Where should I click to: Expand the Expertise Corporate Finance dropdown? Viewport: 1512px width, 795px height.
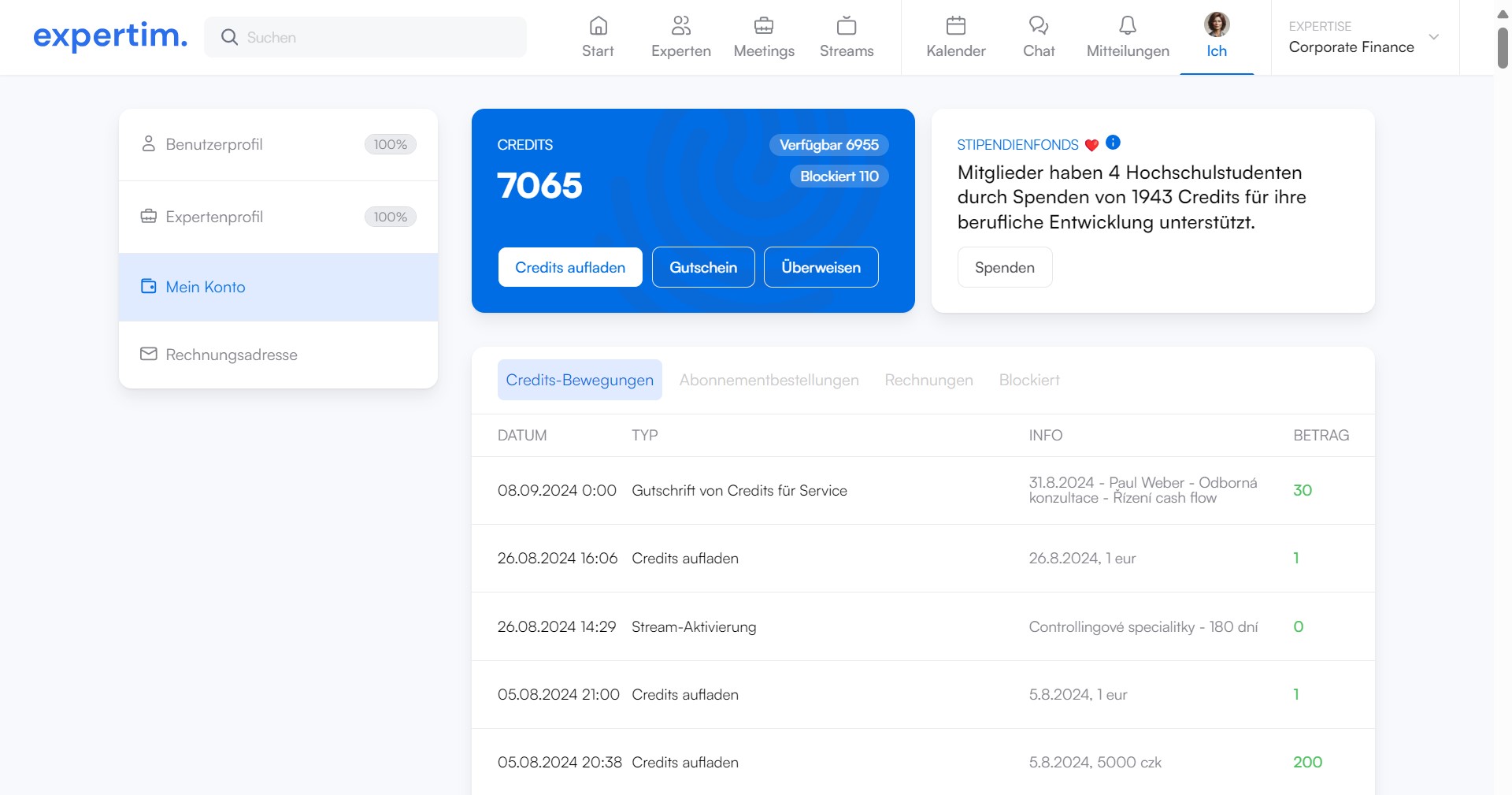point(1433,37)
